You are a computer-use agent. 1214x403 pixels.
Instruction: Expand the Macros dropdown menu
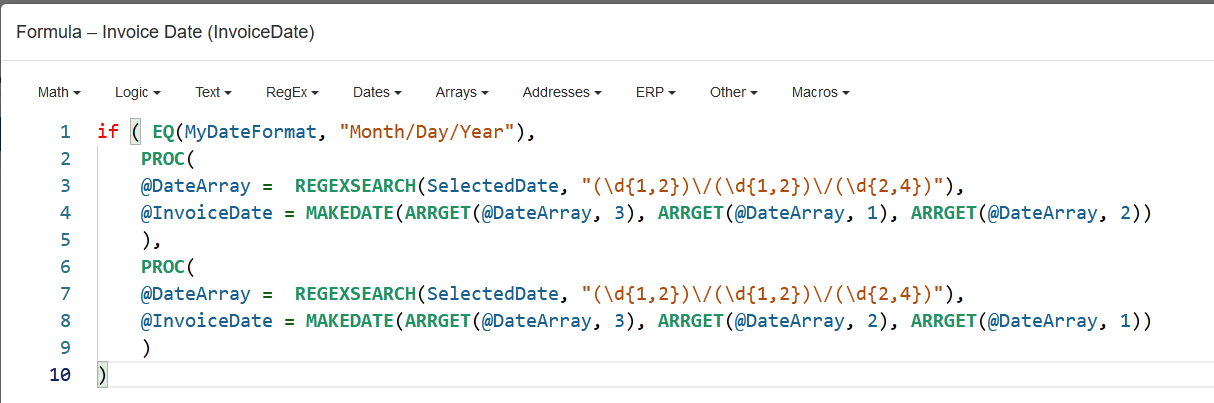820,92
